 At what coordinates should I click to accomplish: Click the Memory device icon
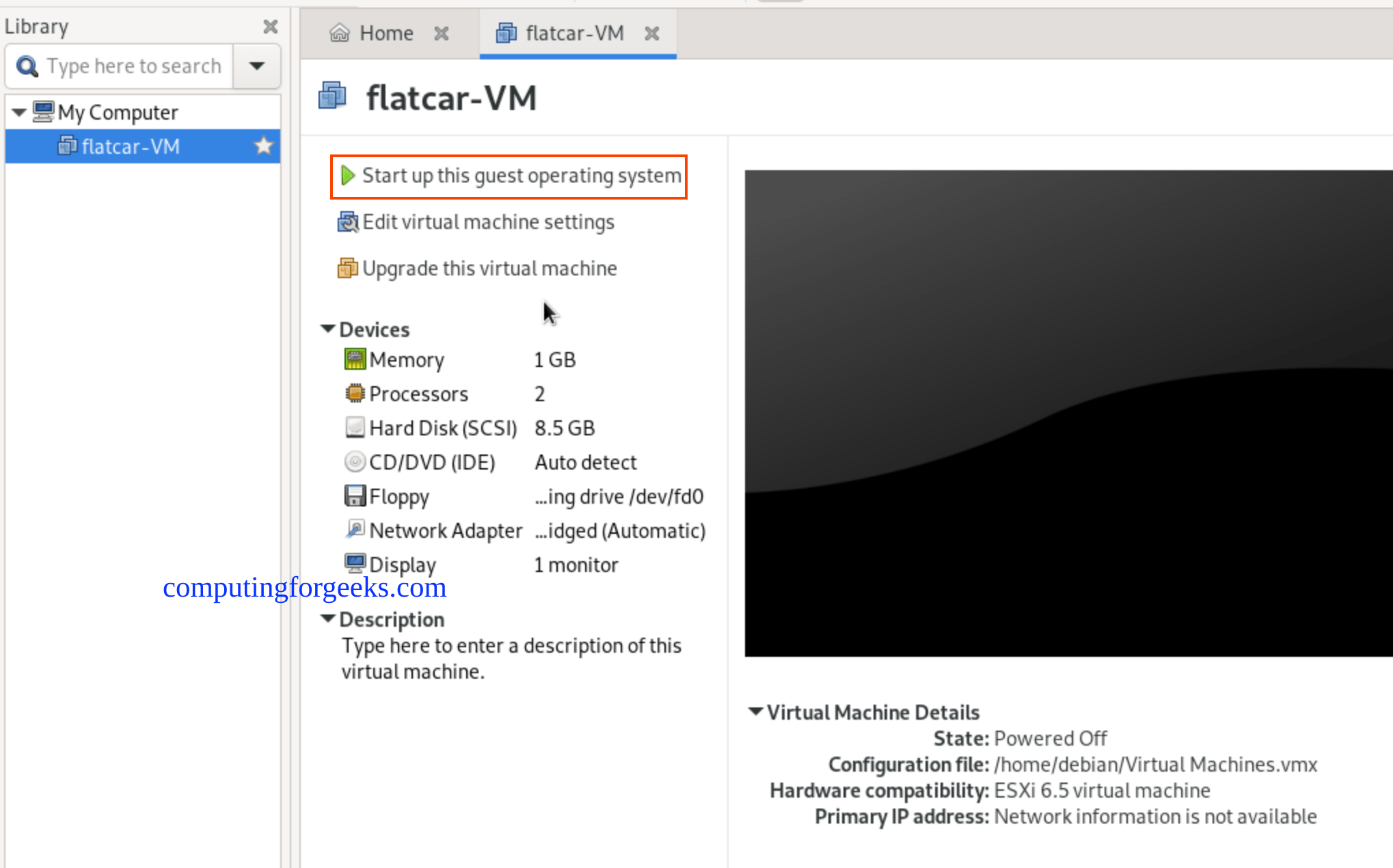(355, 359)
